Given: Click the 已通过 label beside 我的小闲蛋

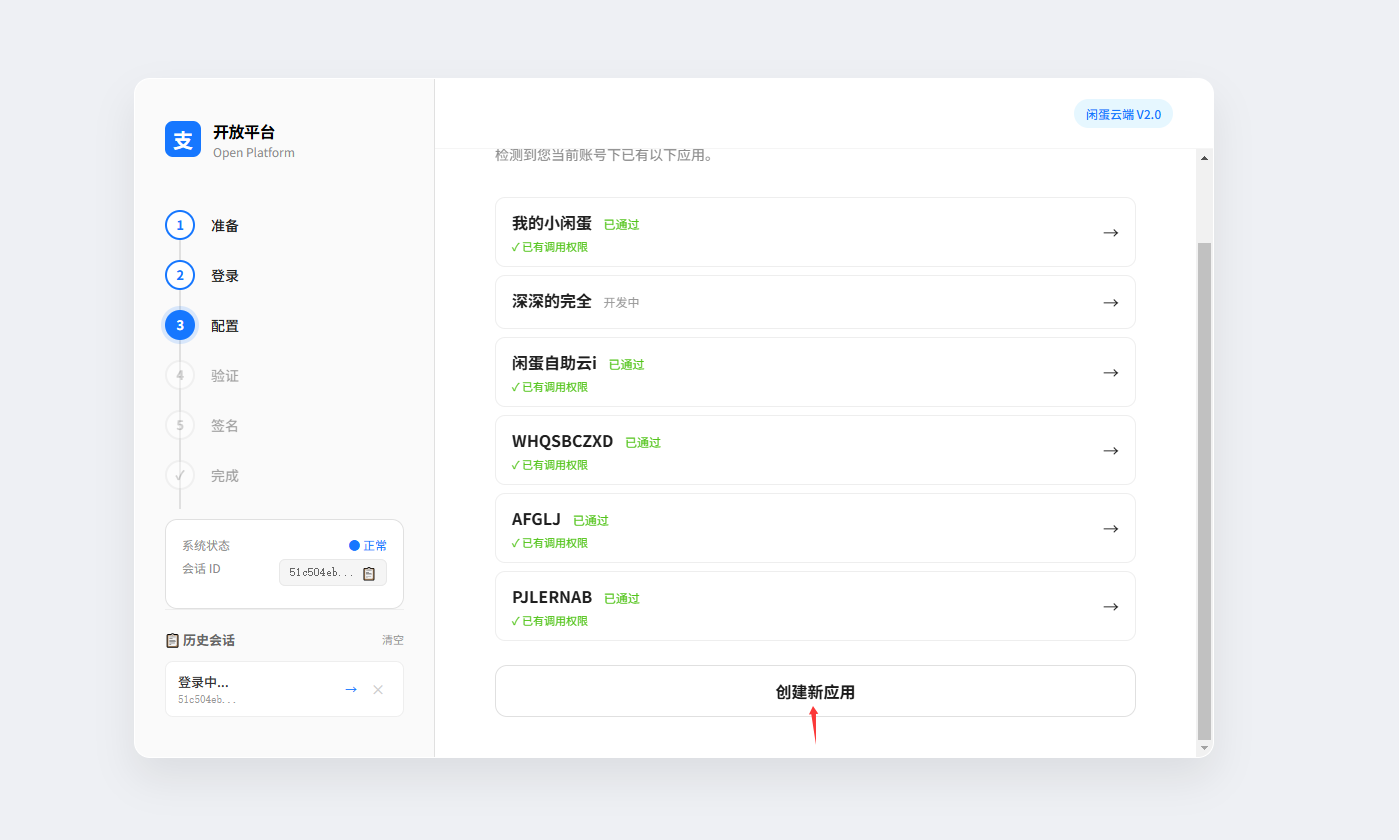Looking at the screenshot, I should pyautogui.click(x=621, y=224).
